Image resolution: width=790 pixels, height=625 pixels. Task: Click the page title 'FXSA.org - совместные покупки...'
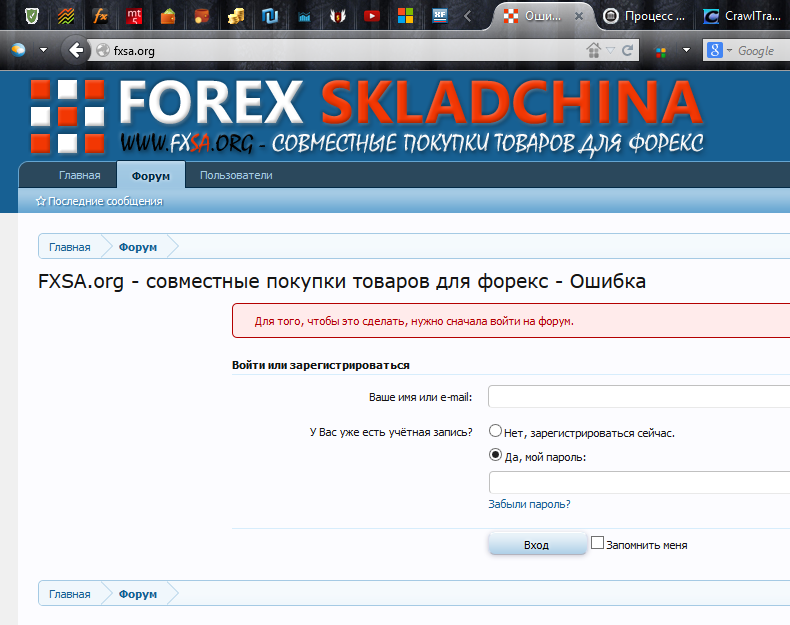[342, 281]
